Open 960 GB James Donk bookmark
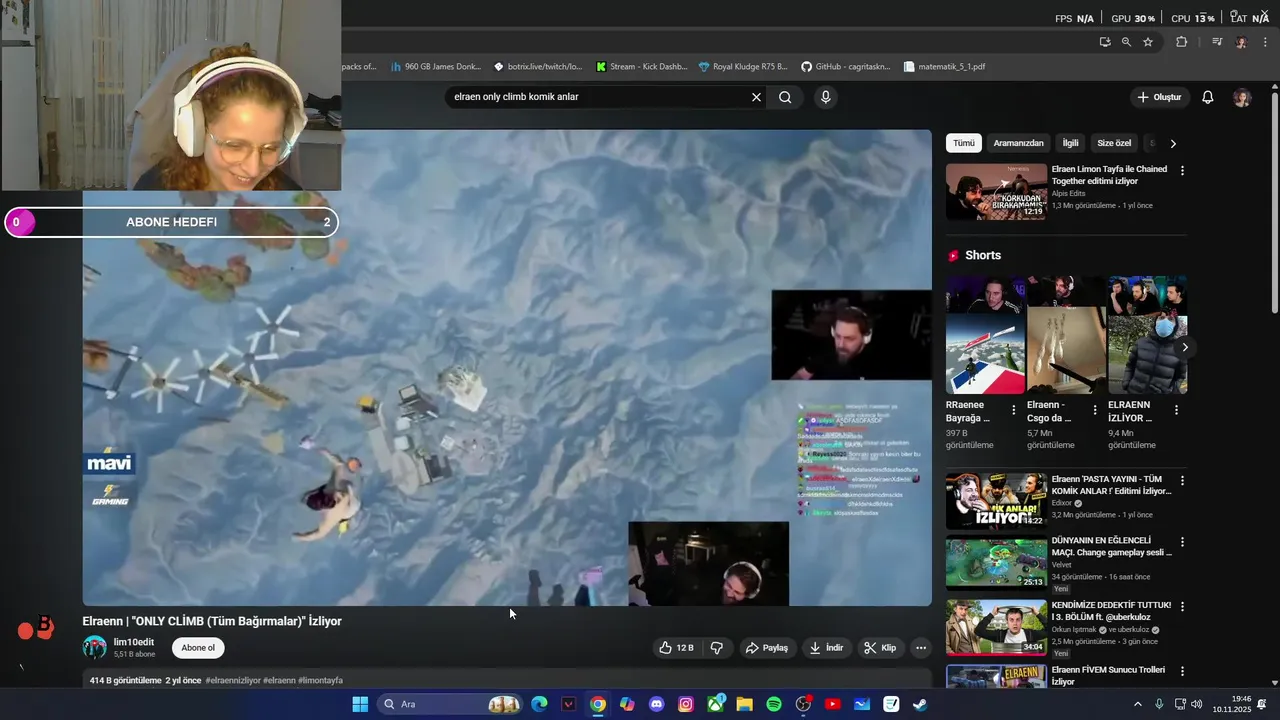The width and height of the screenshot is (1280, 720). click(436, 67)
